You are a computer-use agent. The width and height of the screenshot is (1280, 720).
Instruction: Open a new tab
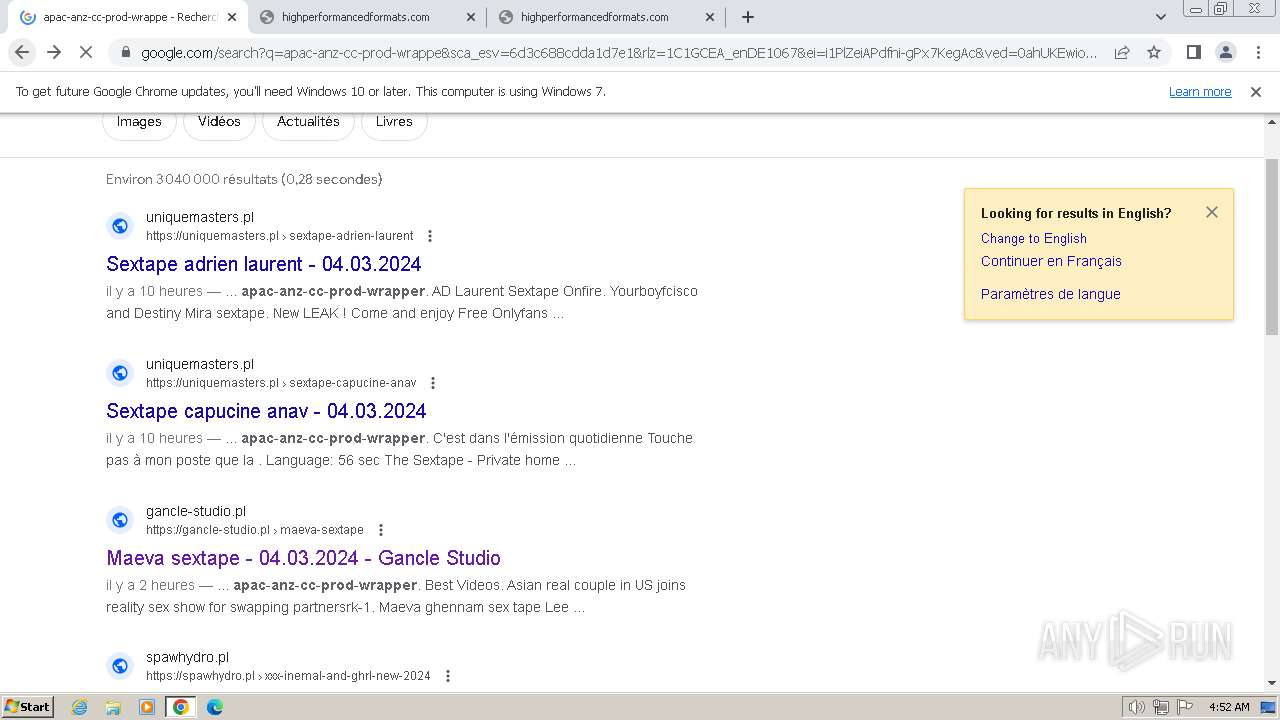pyautogui.click(x=747, y=17)
